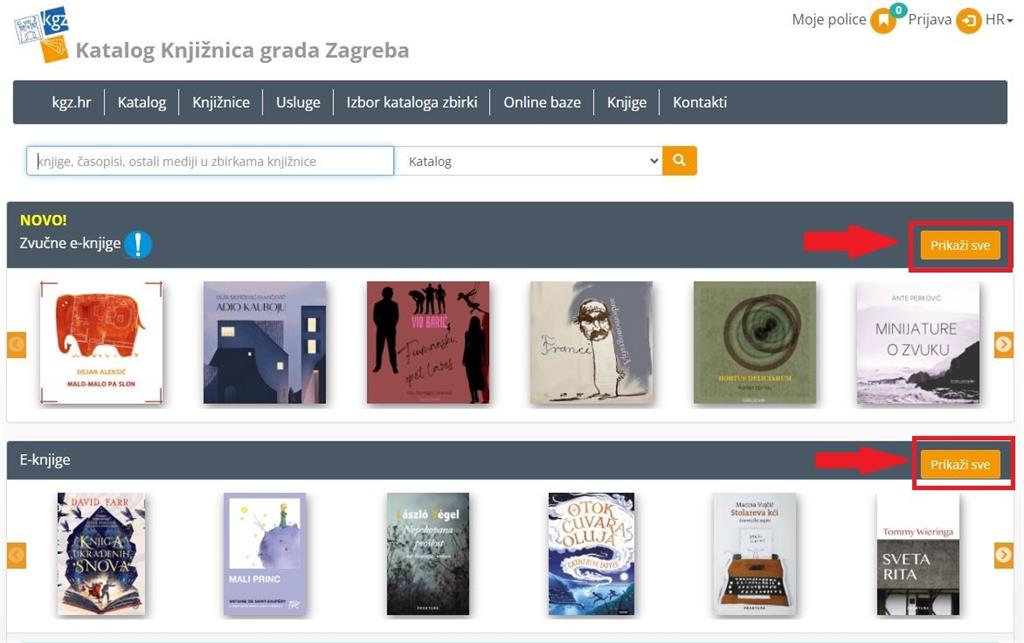The image size is (1024, 643).
Task: Click the blue info icon beside Zvučne e-knjige
Action: [138, 244]
